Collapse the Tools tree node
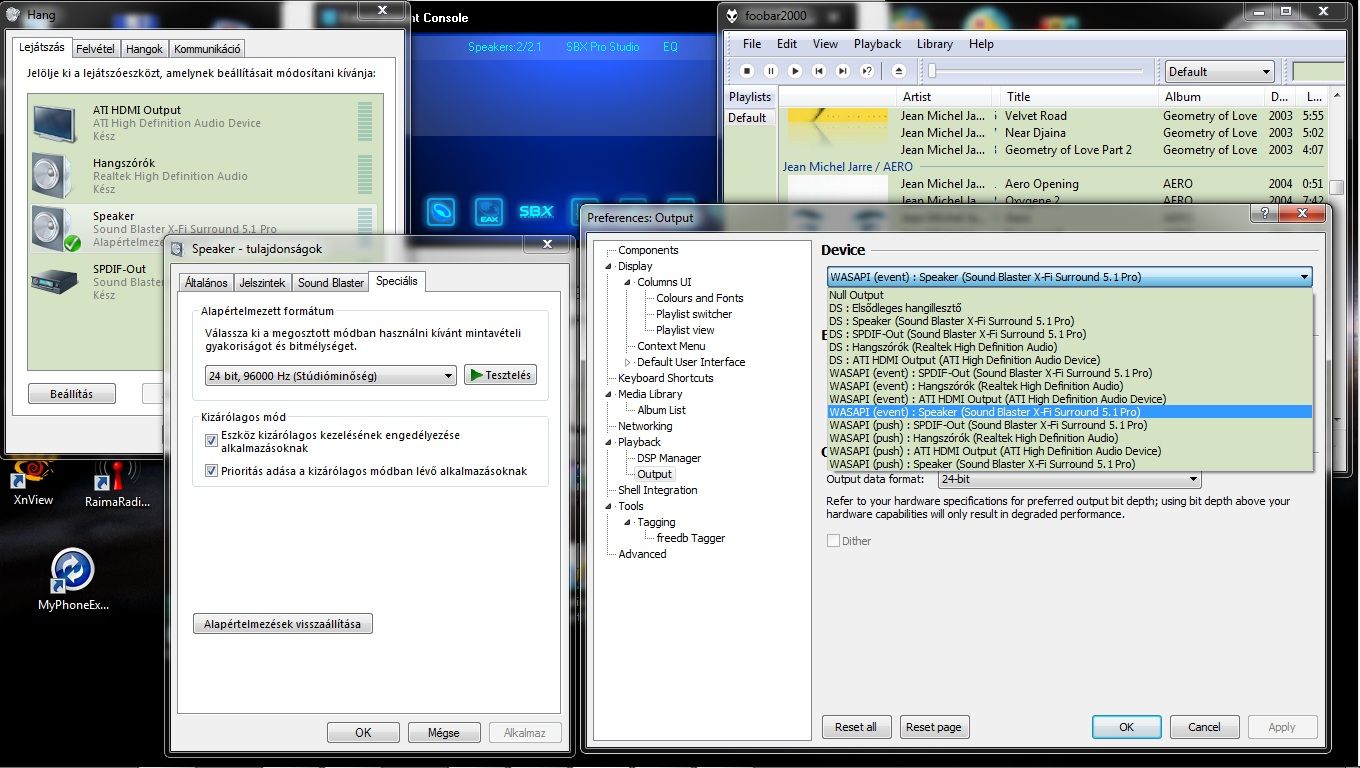This screenshot has width=1360, height=768. pyautogui.click(x=609, y=506)
